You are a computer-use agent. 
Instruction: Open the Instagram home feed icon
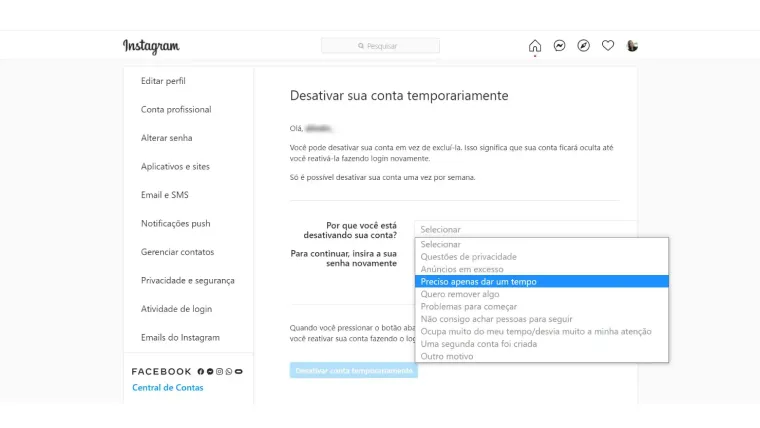click(x=535, y=46)
